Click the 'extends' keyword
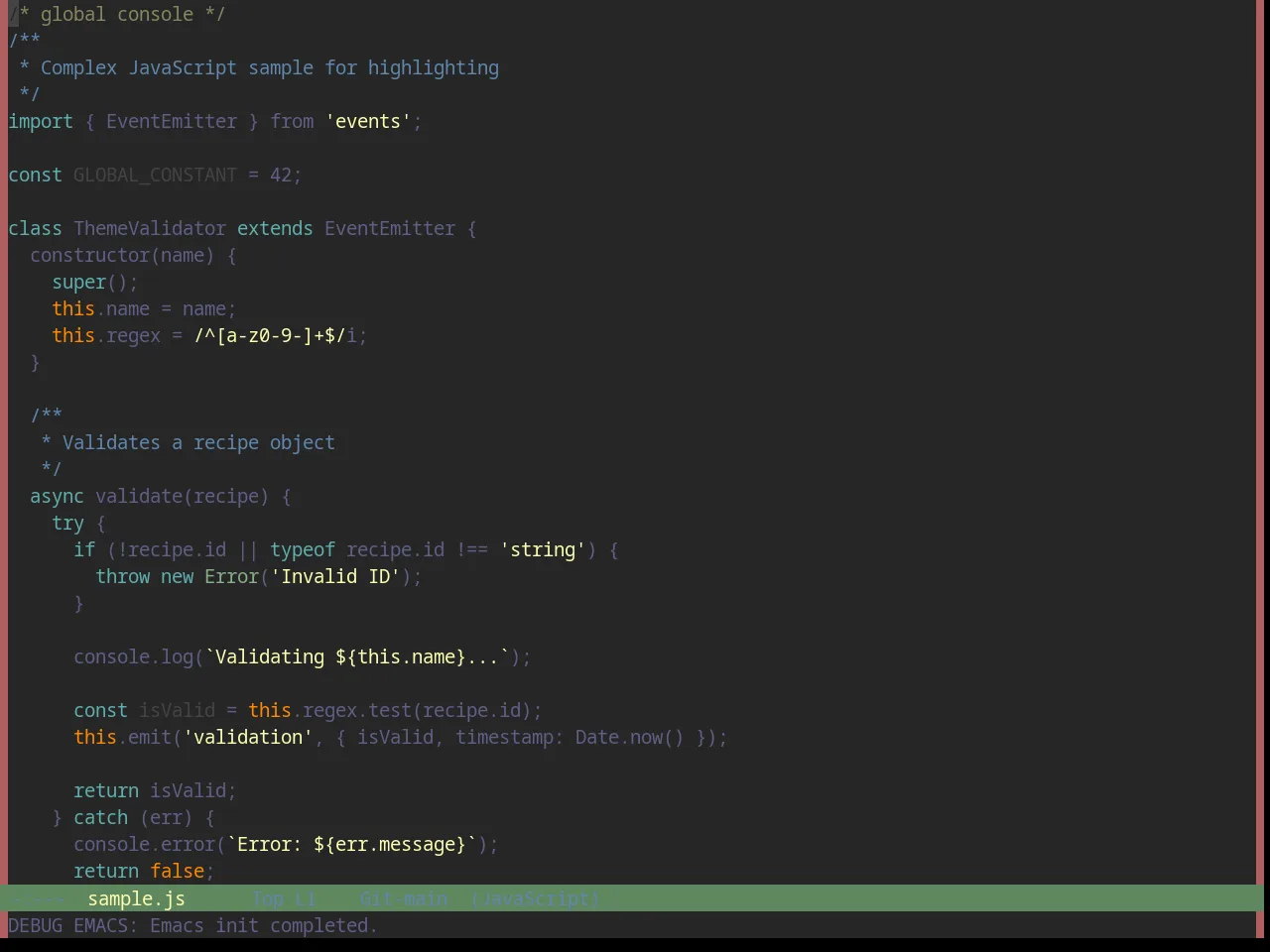The height and width of the screenshot is (952, 1270). point(275,228)
